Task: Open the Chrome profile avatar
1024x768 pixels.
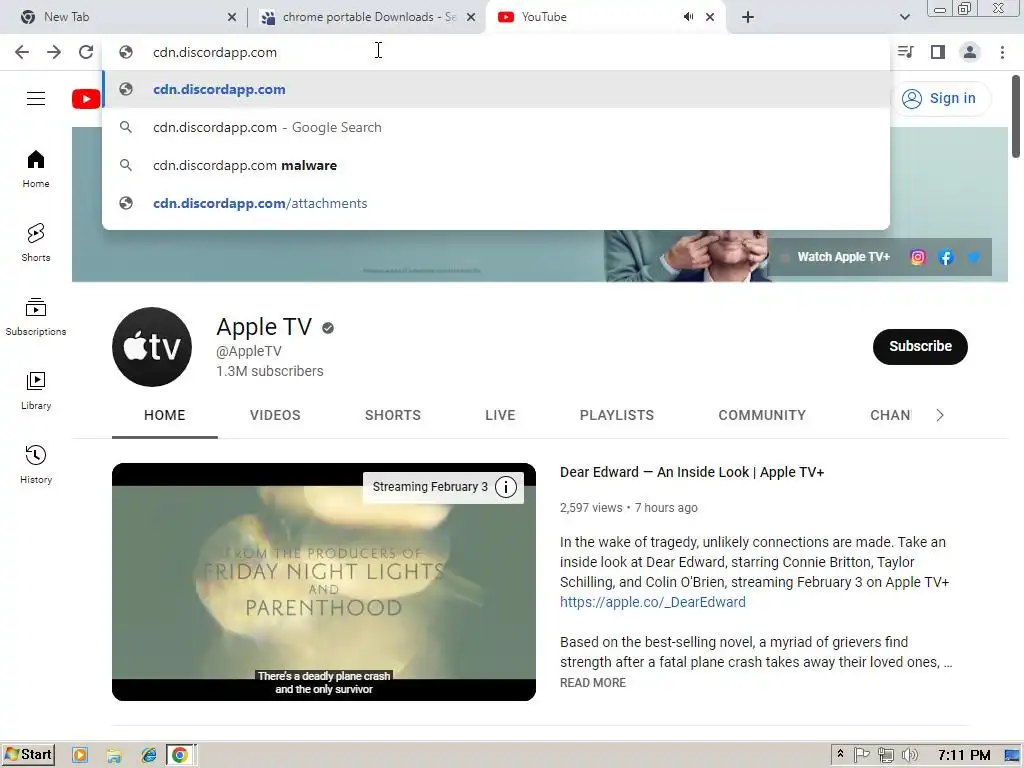Action: coord(970,52)
